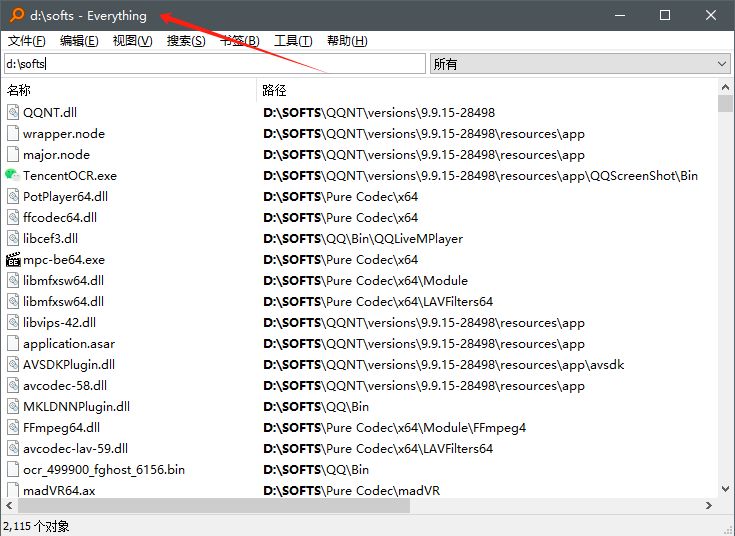Select the PotPlayer64.dll file name
This screenshot has width=735, height=536.
tap(66, 196)
